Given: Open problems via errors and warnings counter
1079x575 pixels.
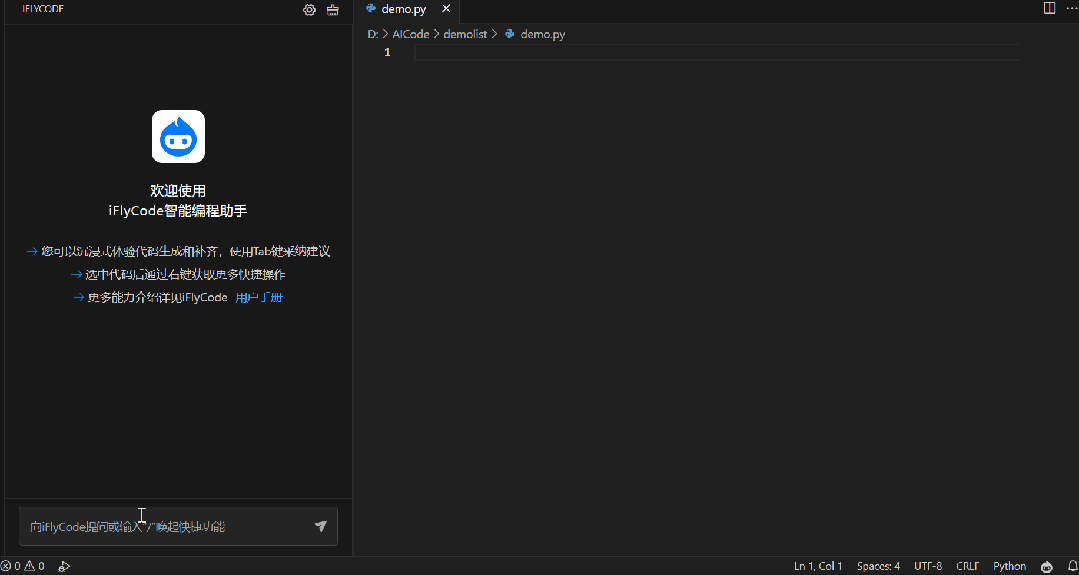Looking at the screenshot, I should click(23, 566).
